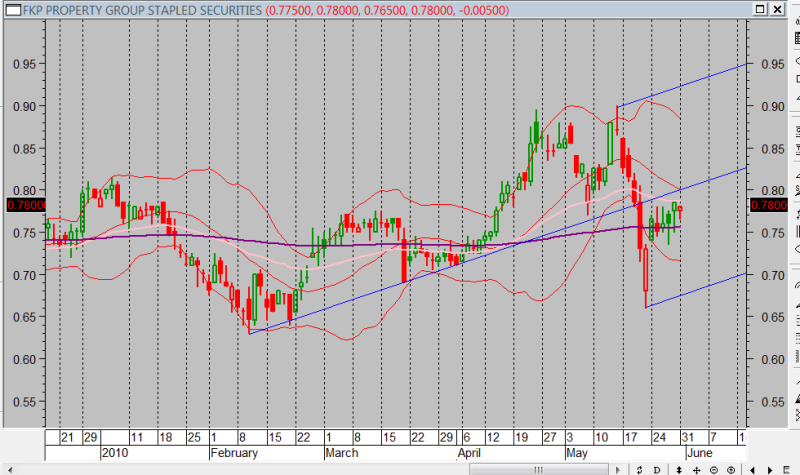Click the March month label

342,453
